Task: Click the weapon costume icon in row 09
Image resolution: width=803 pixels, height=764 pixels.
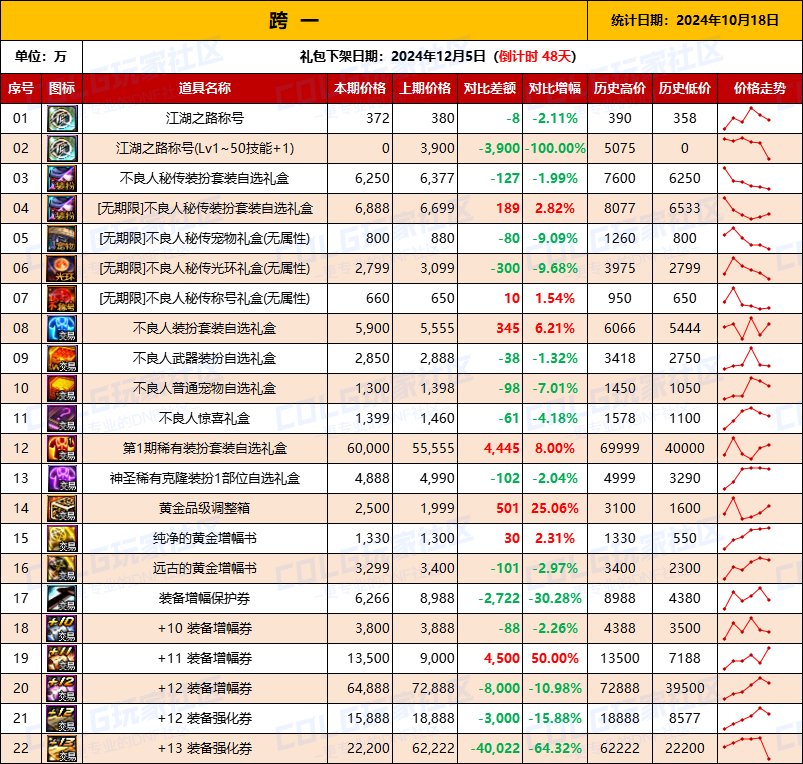Action: [x=62, y=358]
